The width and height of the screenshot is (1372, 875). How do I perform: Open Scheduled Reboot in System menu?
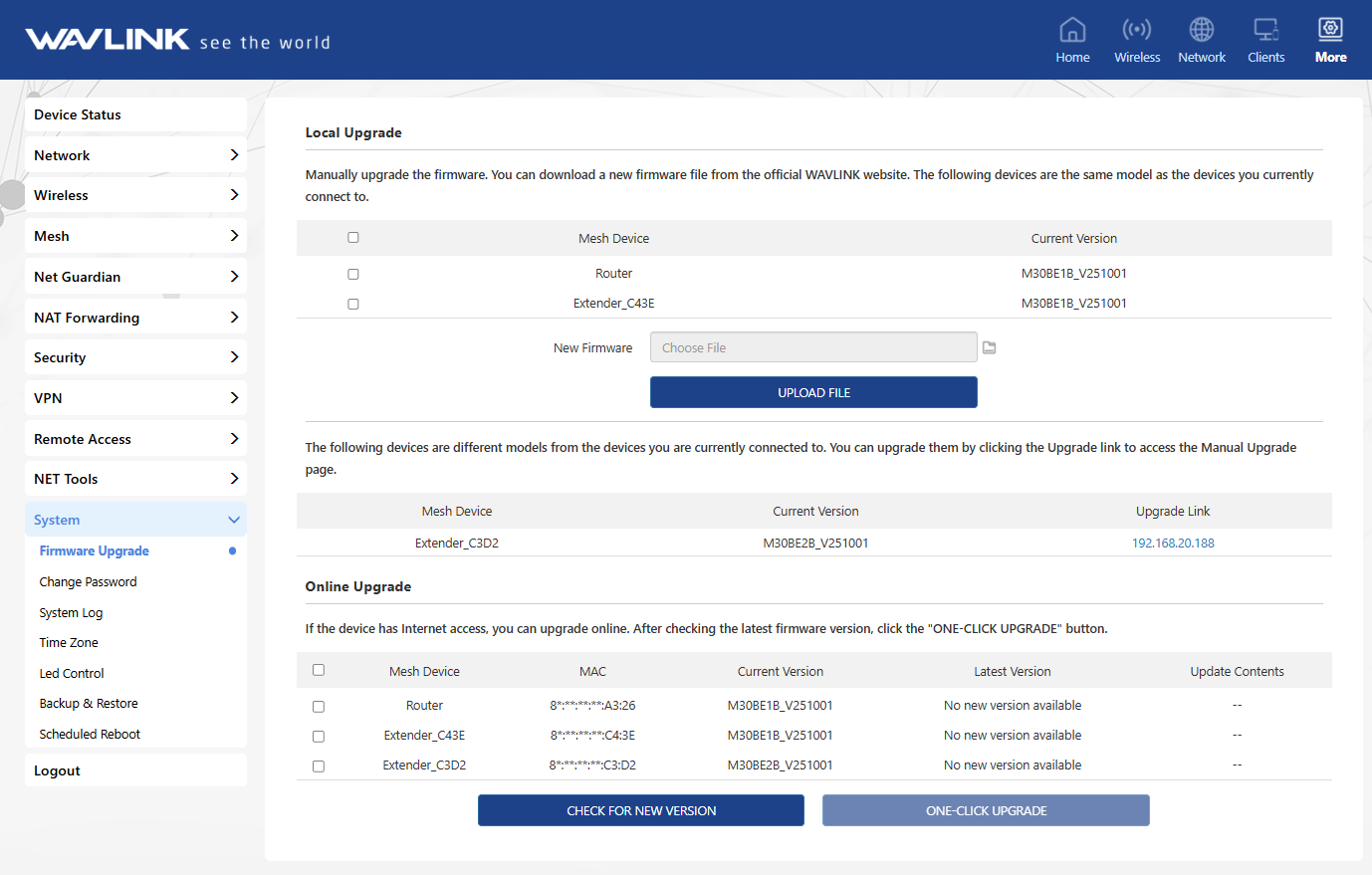point(90,735)
